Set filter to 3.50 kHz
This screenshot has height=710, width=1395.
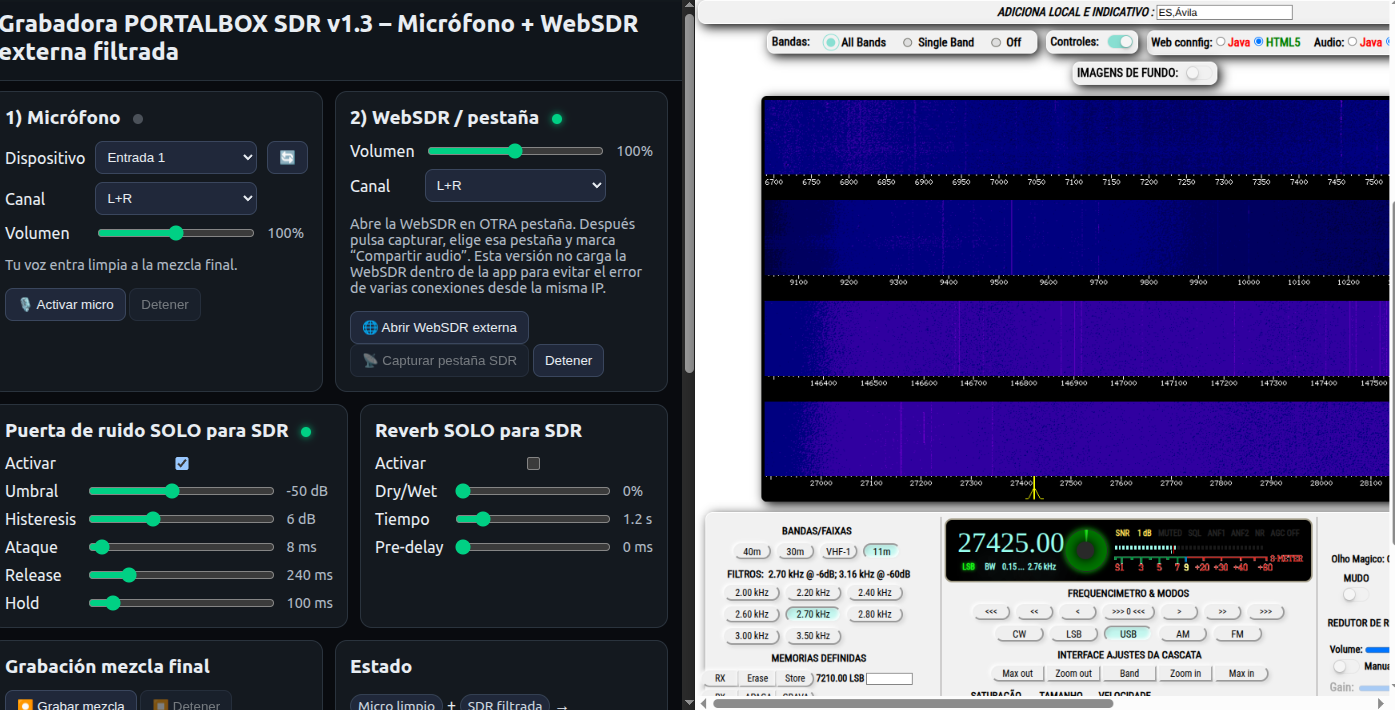[x=813, y=636]
